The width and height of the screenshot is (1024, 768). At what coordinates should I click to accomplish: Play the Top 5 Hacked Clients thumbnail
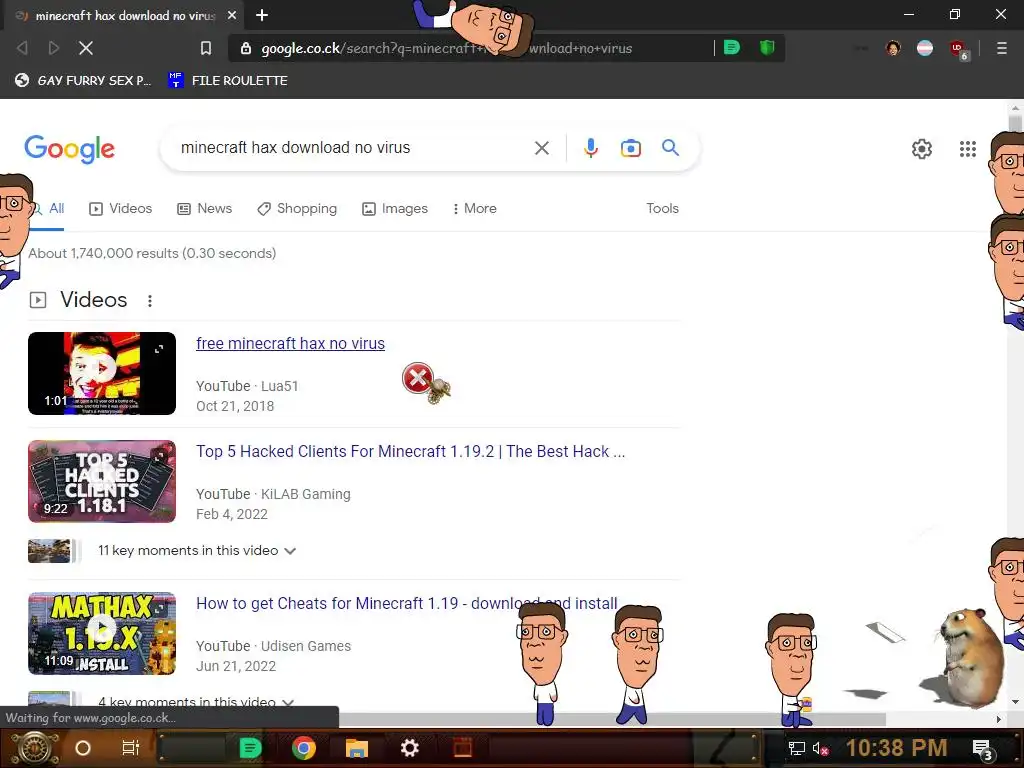[x=102, y=481]
